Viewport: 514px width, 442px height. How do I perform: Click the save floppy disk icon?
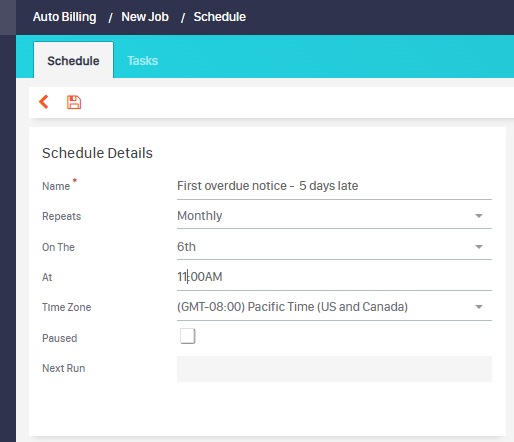pos(74,102)
